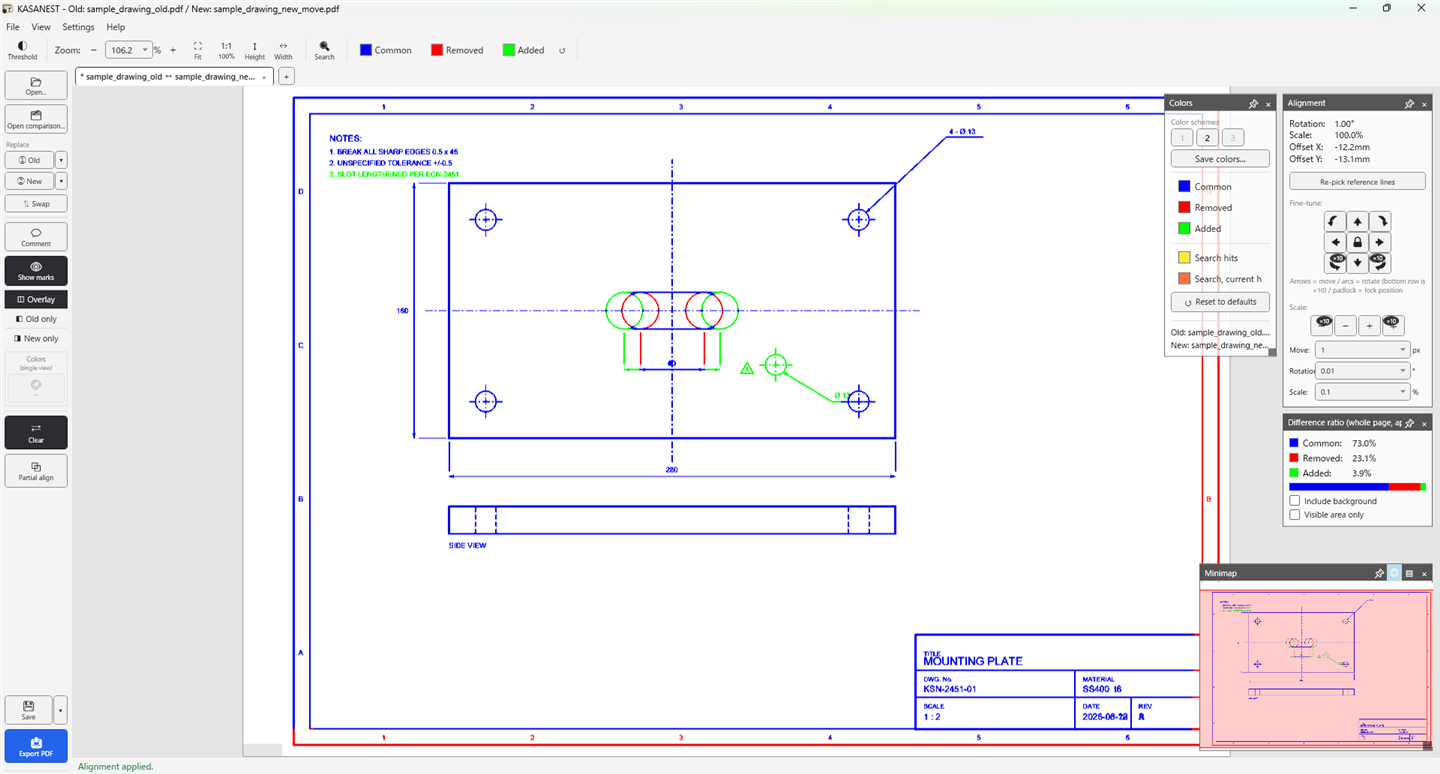Decrease scale with the minus button in Alignment
Screen dimensions: 1440x774
point(1347,325)
